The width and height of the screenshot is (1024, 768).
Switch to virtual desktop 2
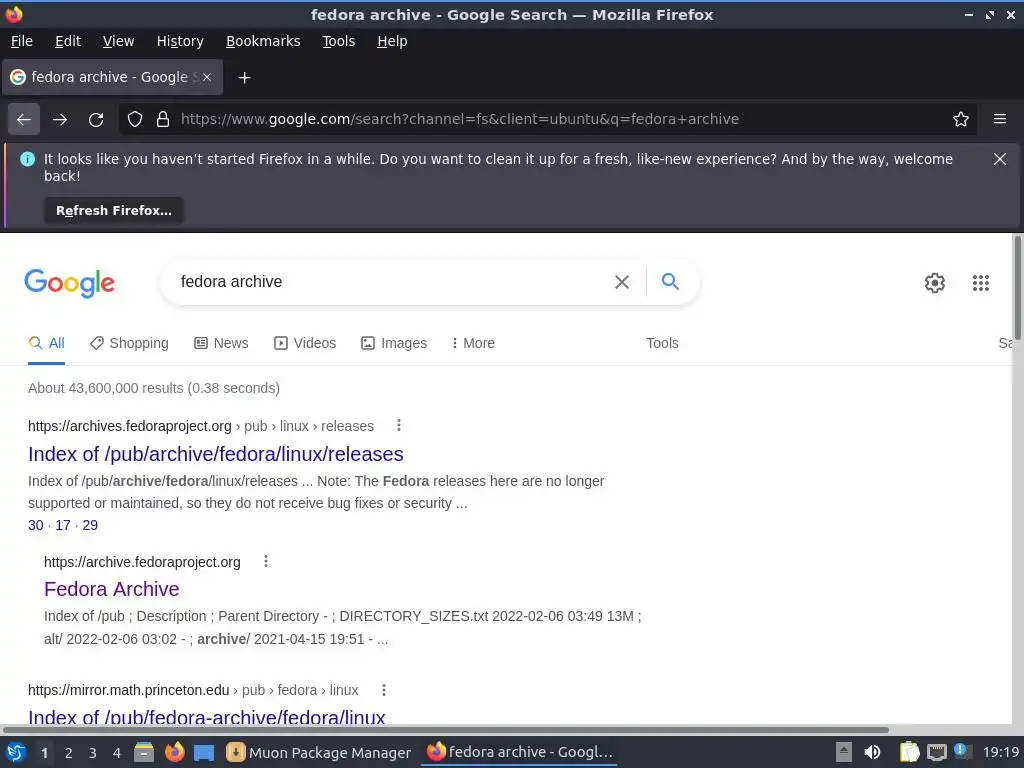click(69, 753)
